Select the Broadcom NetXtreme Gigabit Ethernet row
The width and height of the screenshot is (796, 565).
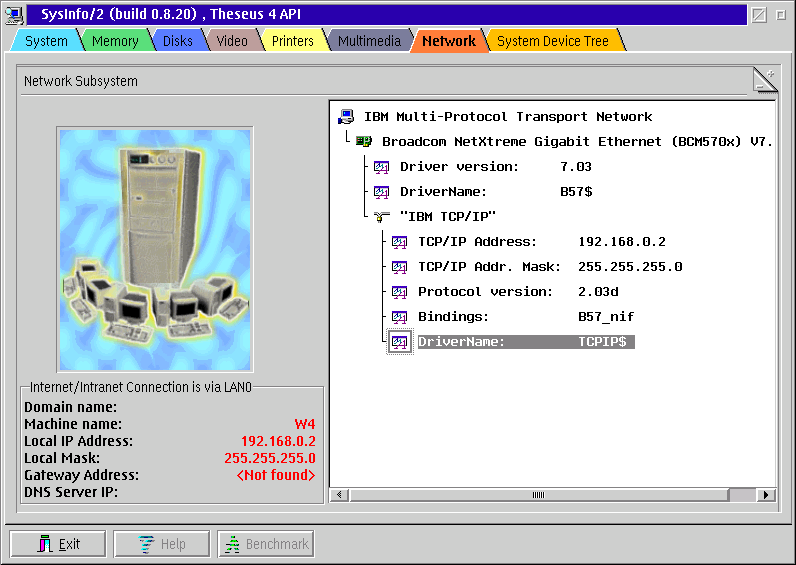[x=577, y=142]
